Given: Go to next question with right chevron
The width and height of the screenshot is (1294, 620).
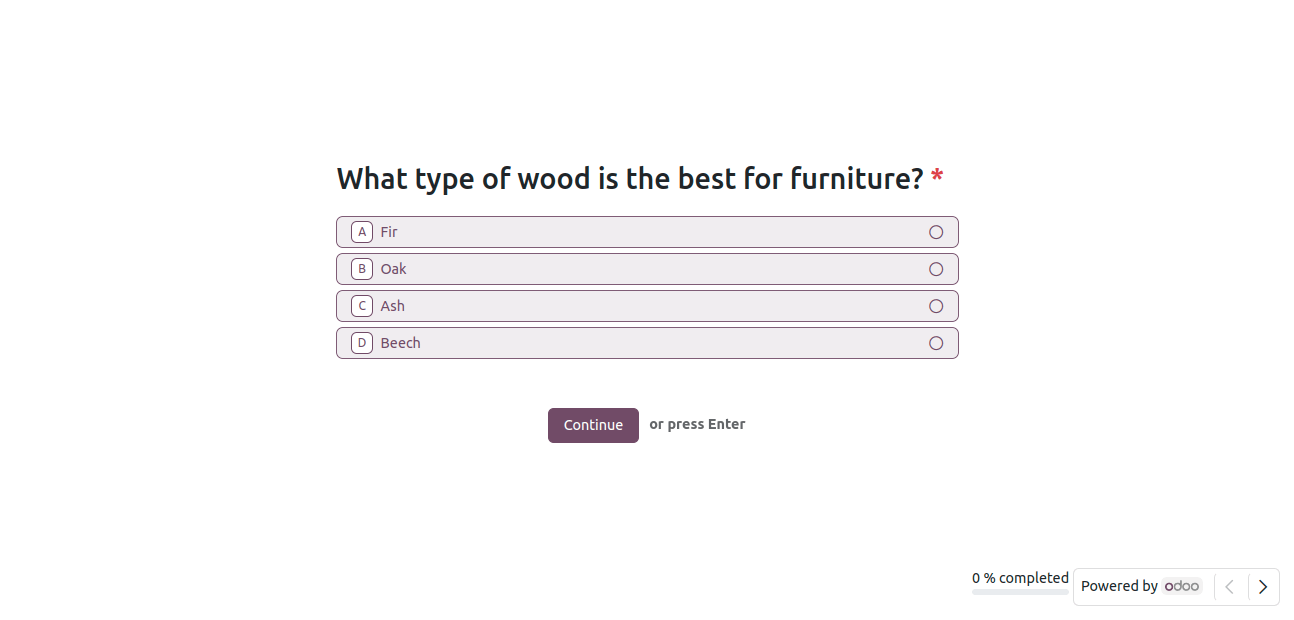Looking at the screenshot, I should 1263,587.
